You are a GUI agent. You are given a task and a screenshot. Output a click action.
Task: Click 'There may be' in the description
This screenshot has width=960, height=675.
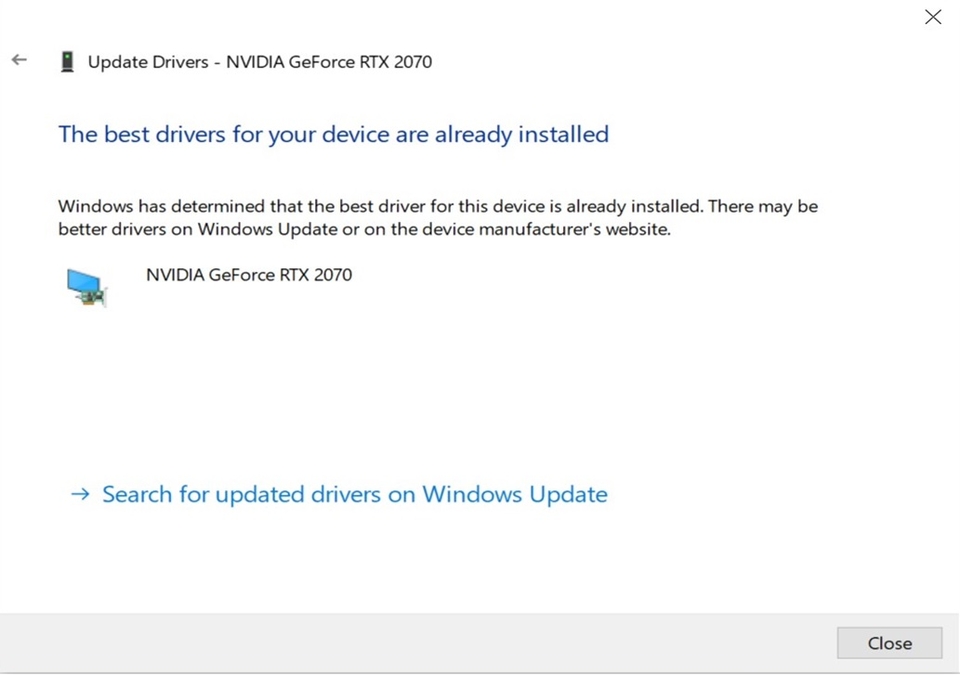click(763, 206)
